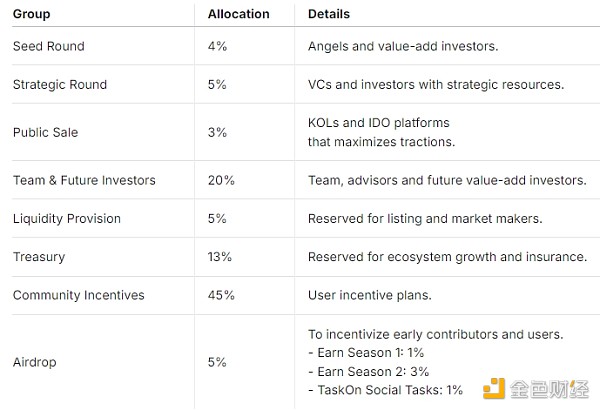Click the Allocation column header
The image size is (600, 410).
238,15
